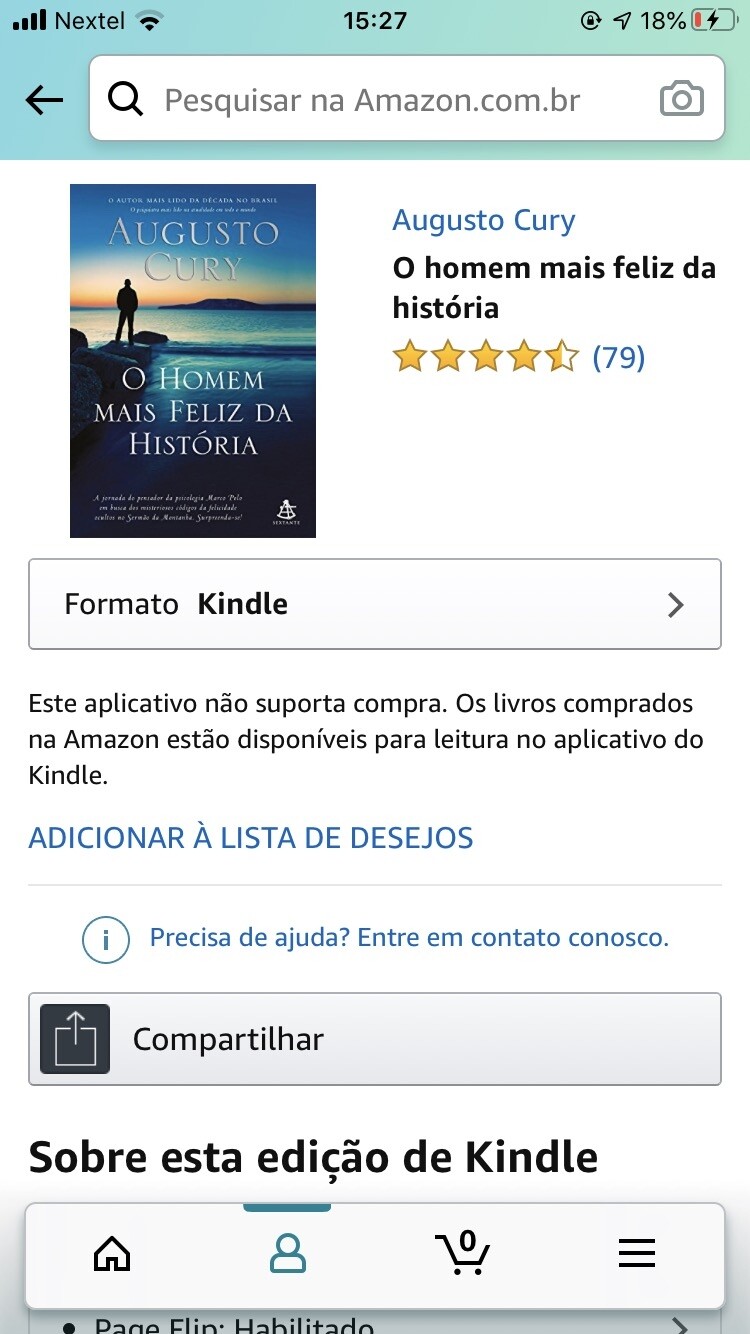750x1334 pixels.
Task: Expand the Page Flip row chevron
Action: tap(680, 1326)
